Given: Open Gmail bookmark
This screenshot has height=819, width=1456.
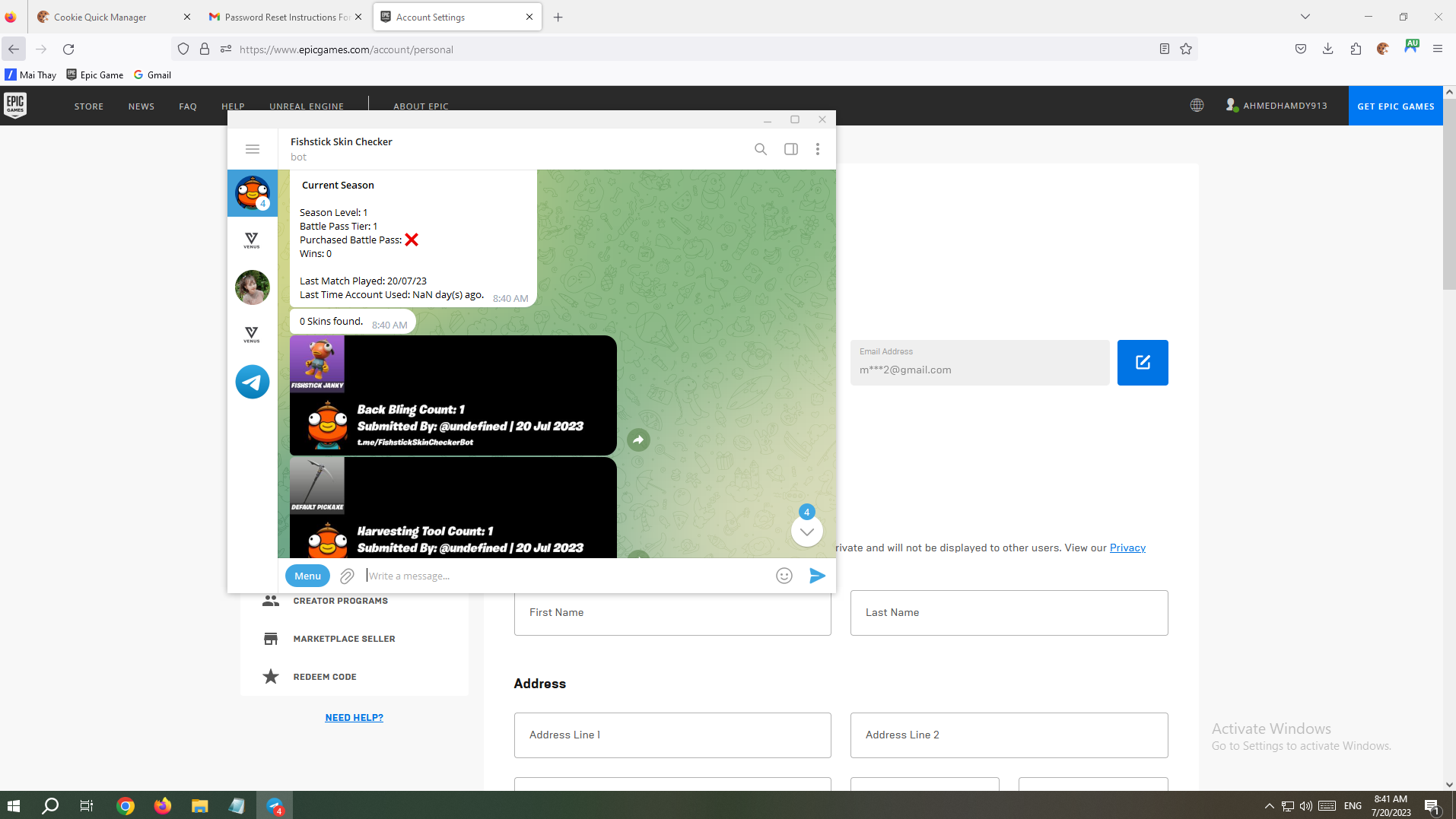Looking at the screenshot, I should [152, 75].
